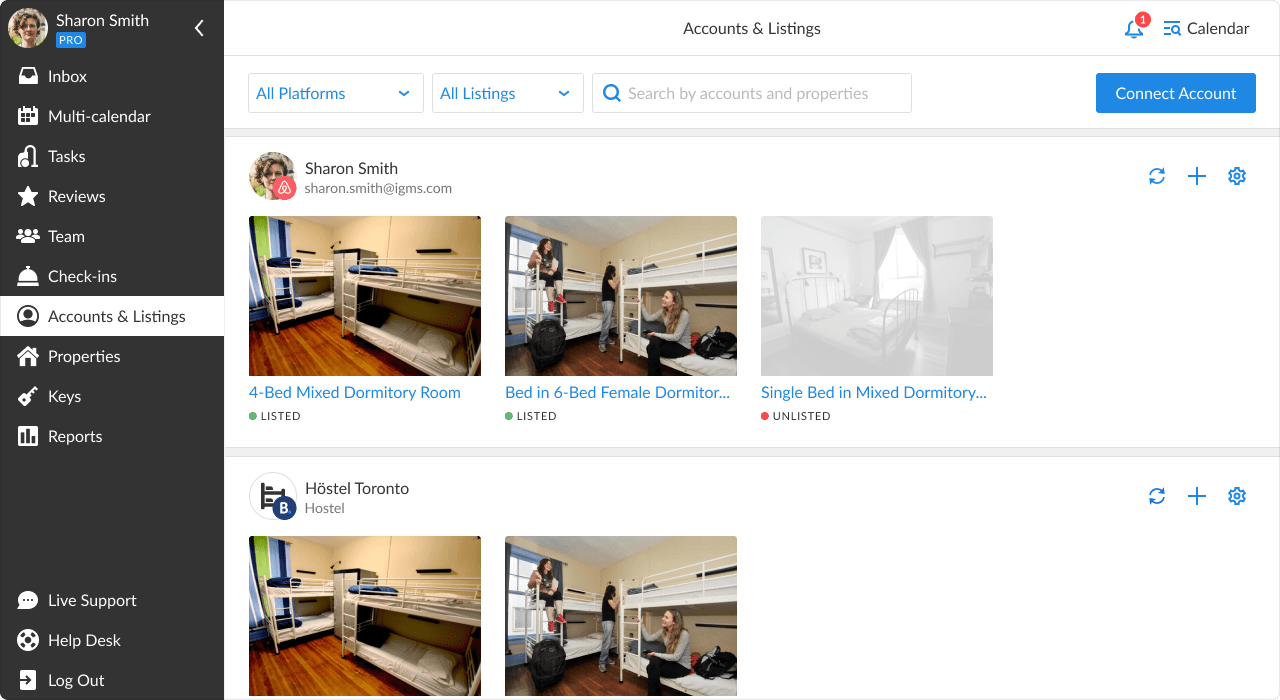Expand the All Platforms dropdown

point(335,93)
